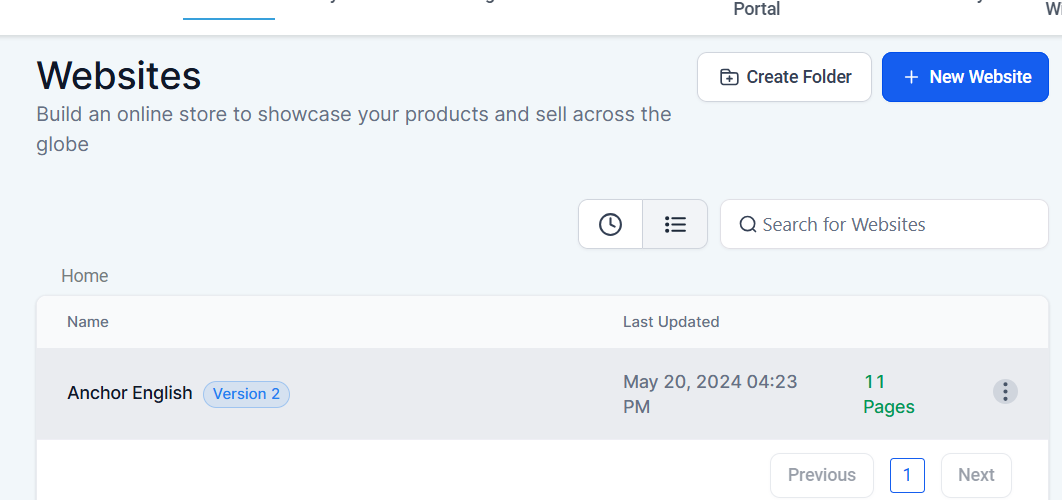Open the Anchor English website
This screenshot has width=1062, height=500.
(130, 393)
